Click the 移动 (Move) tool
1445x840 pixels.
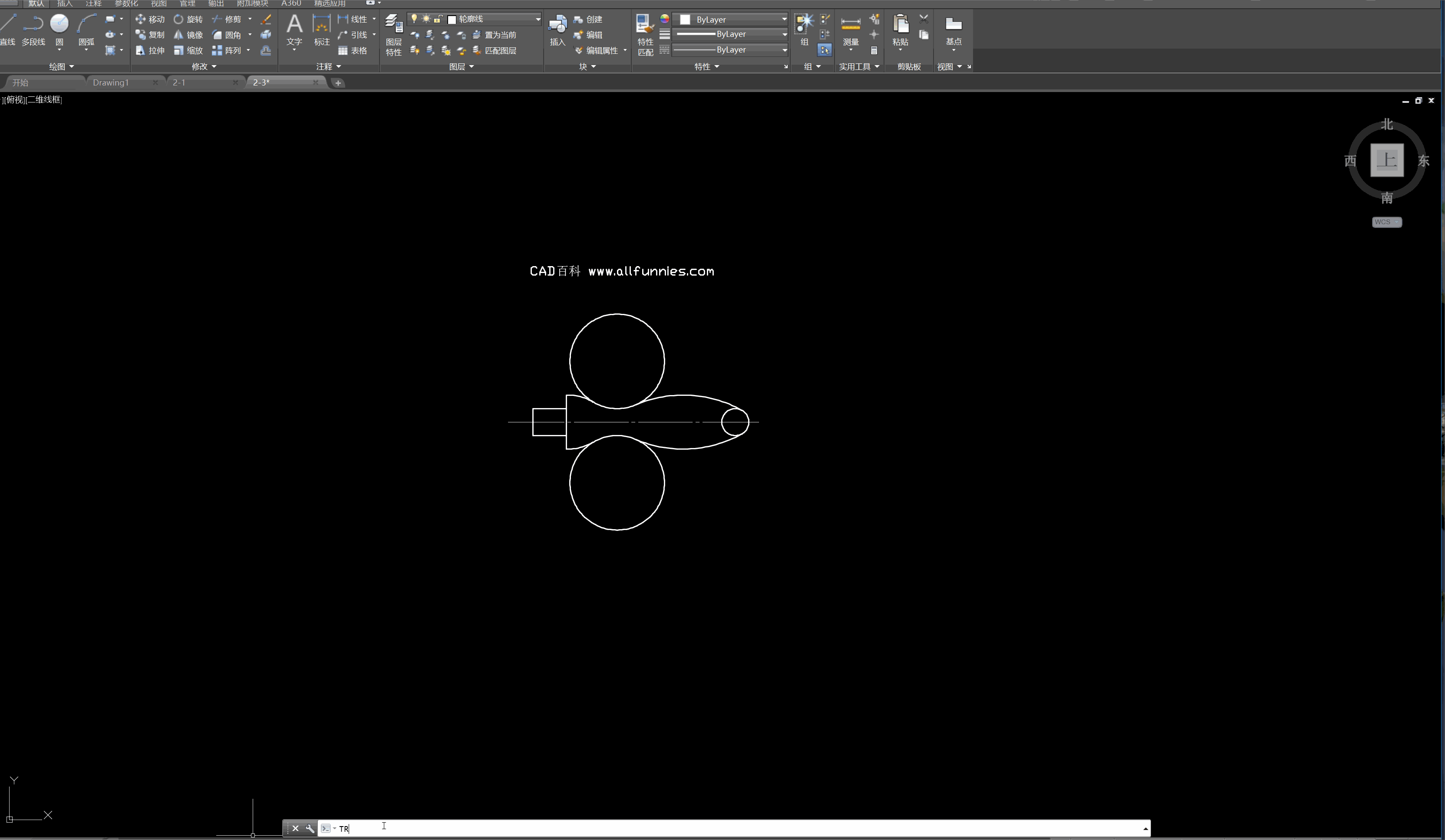[x=150, y=19]
